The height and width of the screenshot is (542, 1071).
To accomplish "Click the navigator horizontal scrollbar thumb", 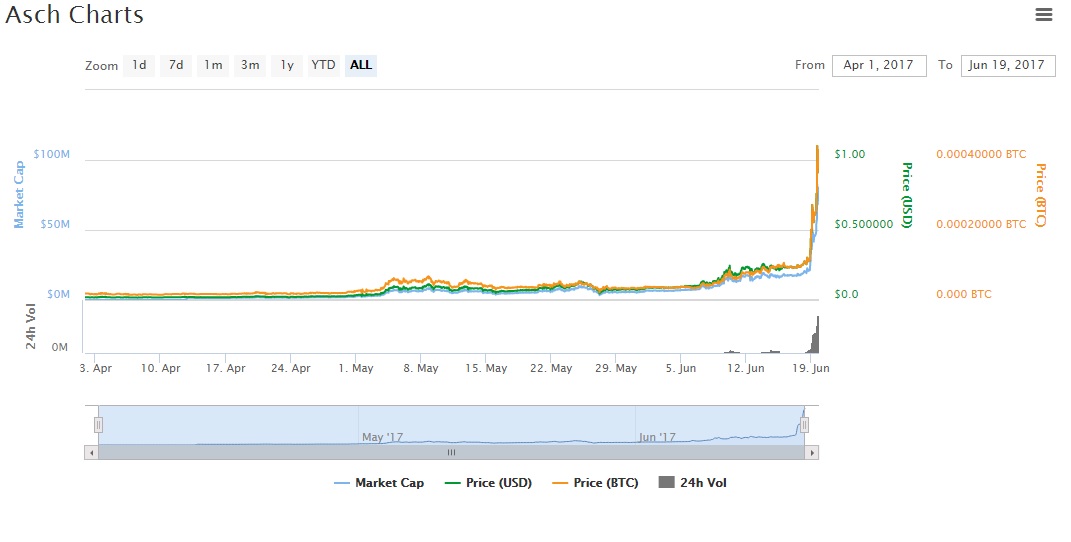I will tap(451, 452).
